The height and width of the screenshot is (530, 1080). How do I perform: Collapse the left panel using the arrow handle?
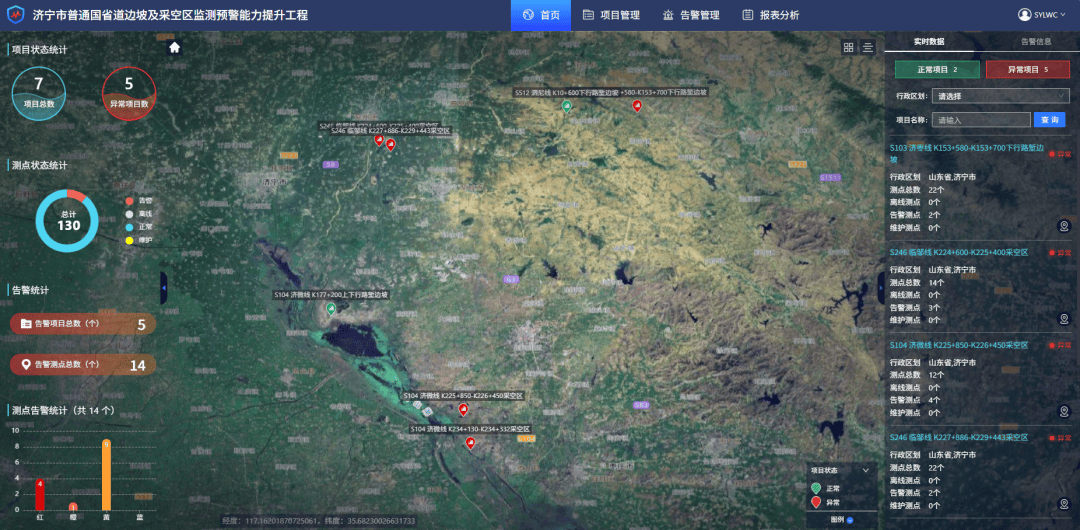[x=164, y=288]
